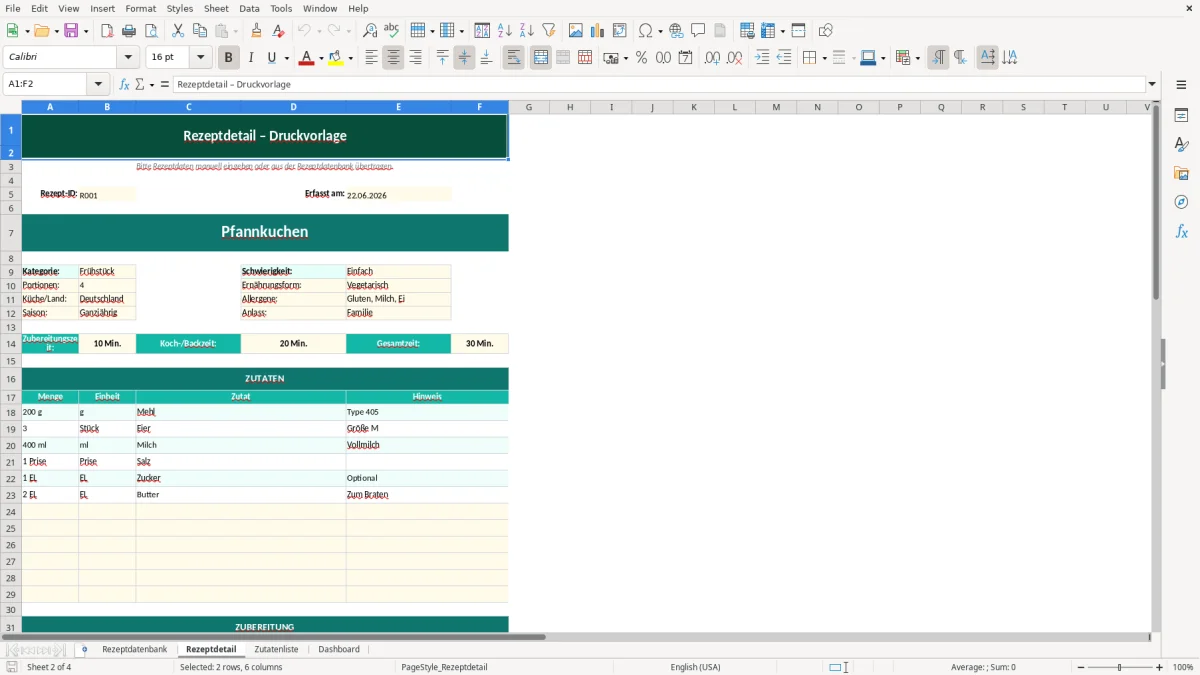
Task: Open the font name dropdown
Action: coord(128,58)
